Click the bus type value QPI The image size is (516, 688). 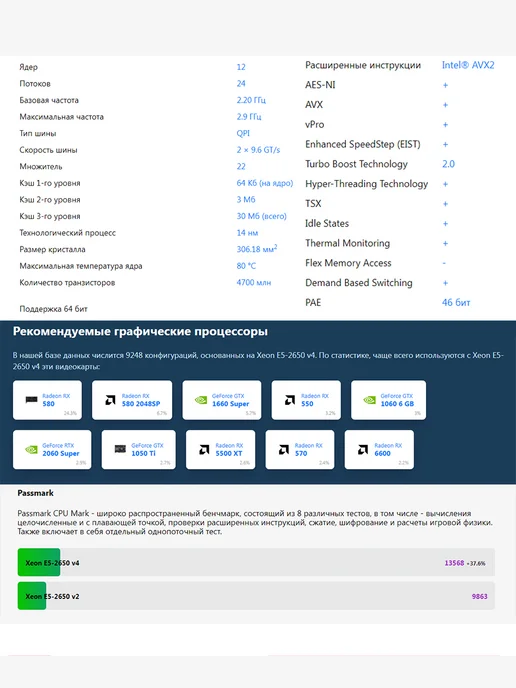coord(243,133)
